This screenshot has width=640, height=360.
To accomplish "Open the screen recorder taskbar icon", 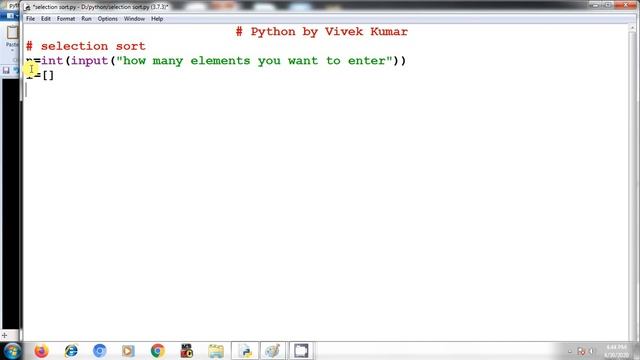I will [x=187, y=351].
